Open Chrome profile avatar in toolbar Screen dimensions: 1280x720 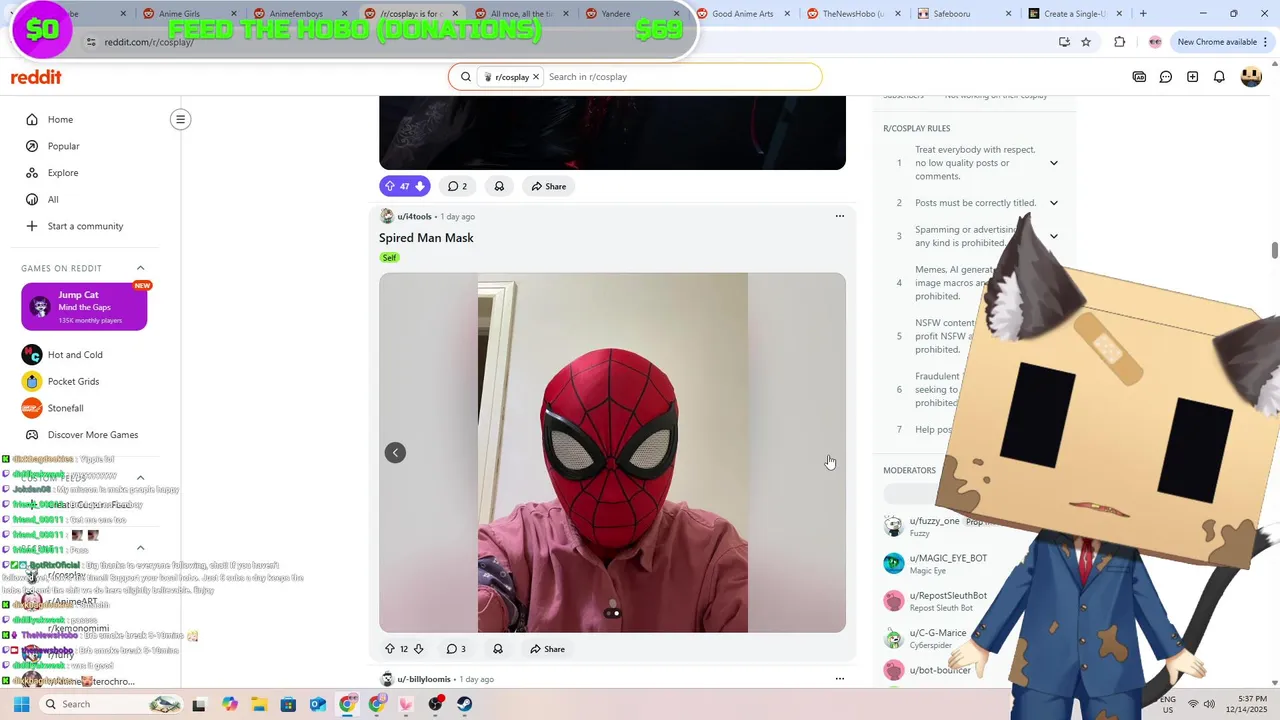pyautogui.click(x=1155, y=42)
